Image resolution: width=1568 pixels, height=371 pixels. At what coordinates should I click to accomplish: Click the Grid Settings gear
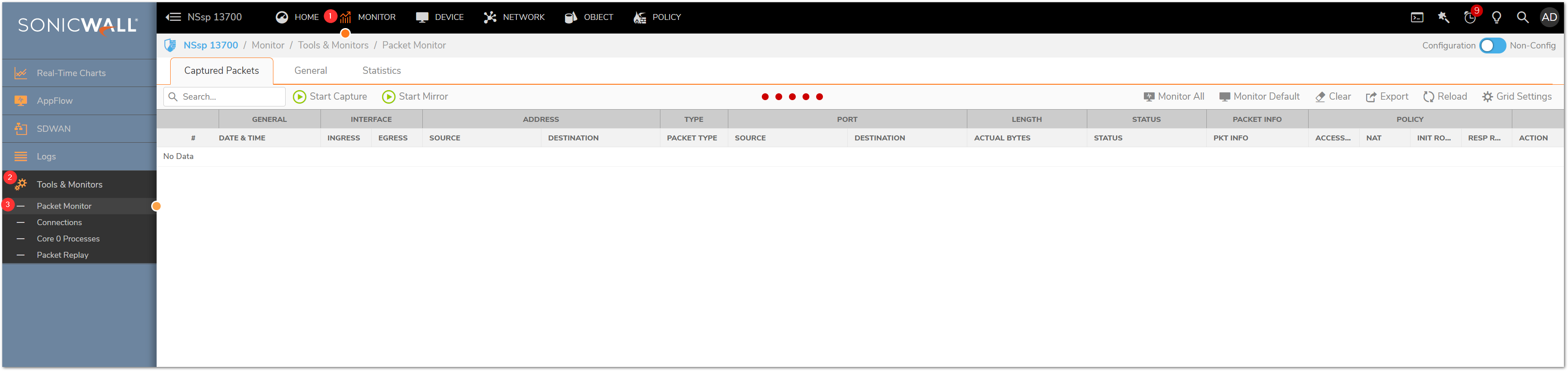[1516, 97]
